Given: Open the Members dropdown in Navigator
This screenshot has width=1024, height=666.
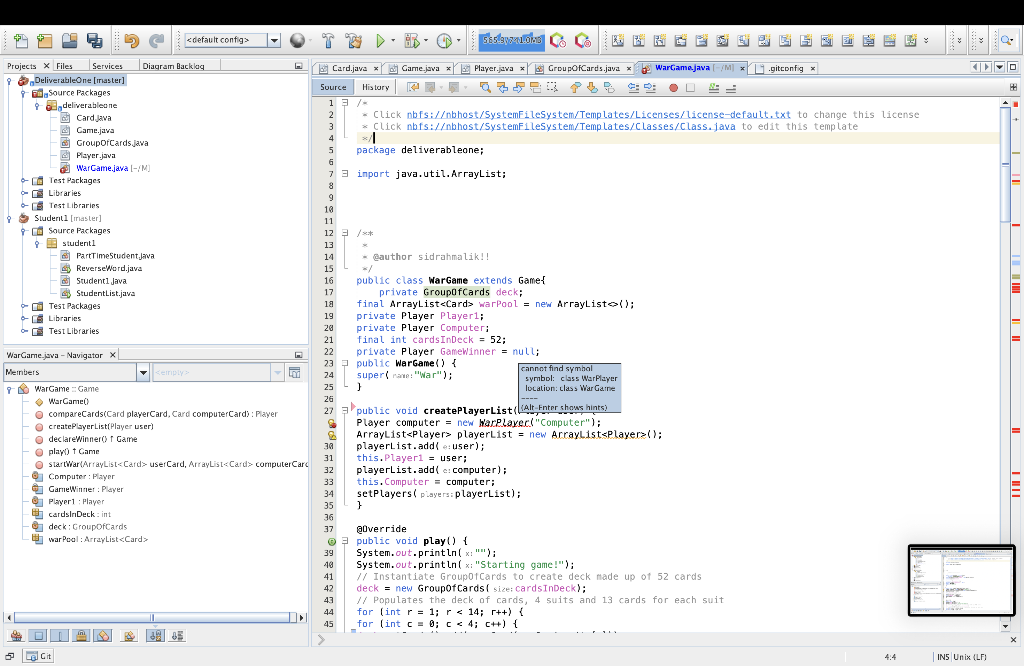Looking at the screenshot, I should [144, 373].
